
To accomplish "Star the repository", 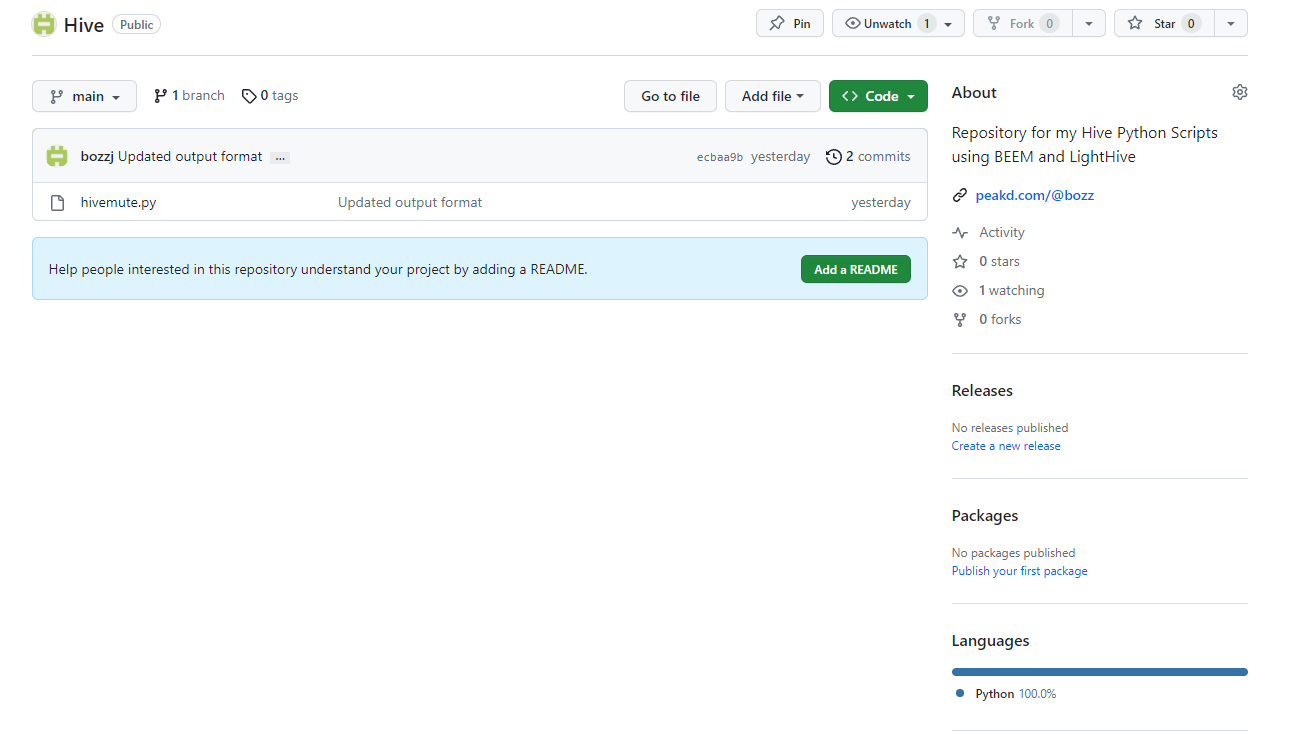I will pyautogui.click(x=1164, y=23).
